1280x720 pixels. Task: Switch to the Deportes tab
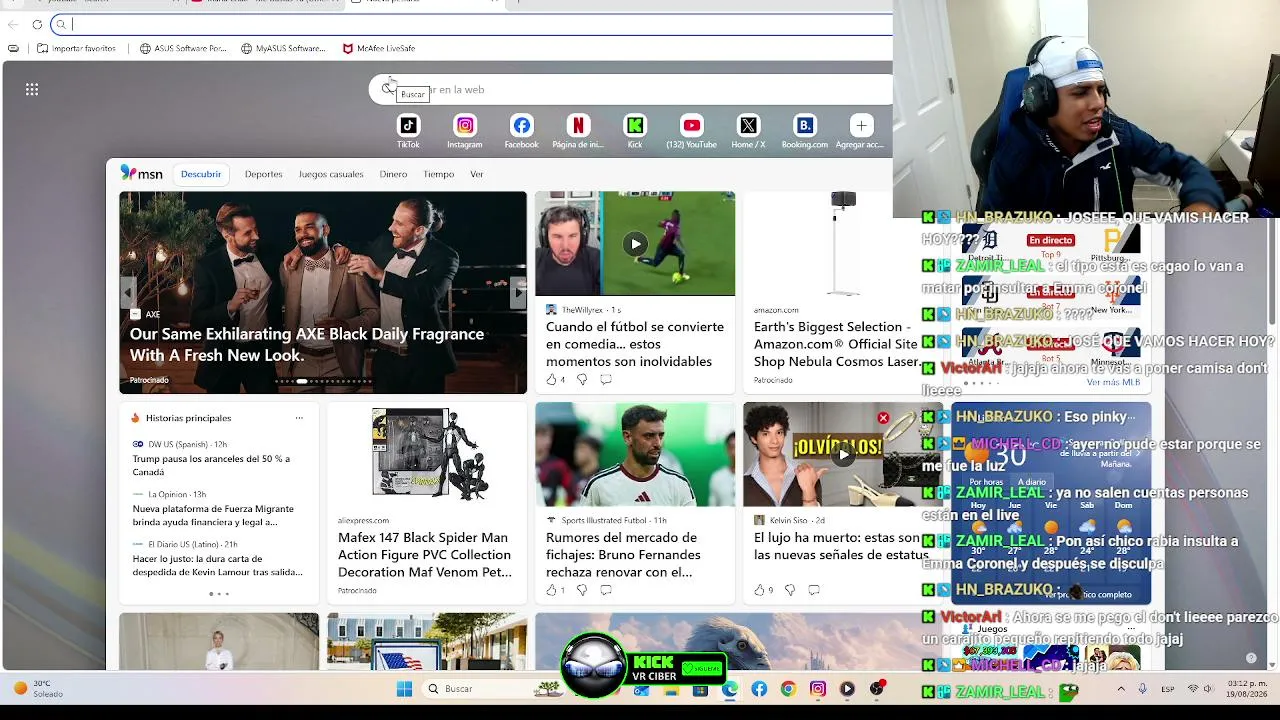coord(264,174)
